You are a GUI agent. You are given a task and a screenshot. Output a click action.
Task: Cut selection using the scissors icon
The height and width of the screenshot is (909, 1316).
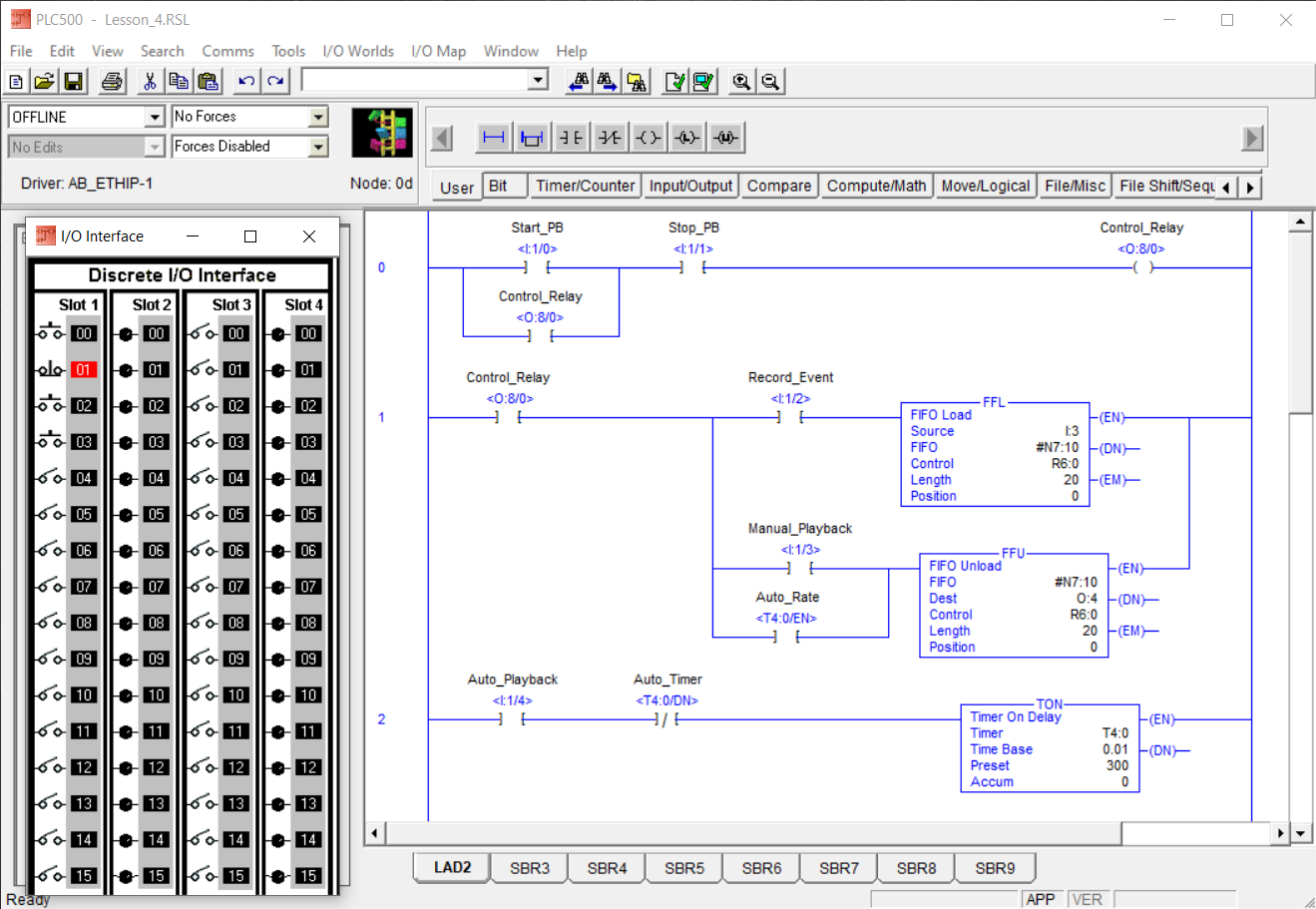(x=150, y=82)
